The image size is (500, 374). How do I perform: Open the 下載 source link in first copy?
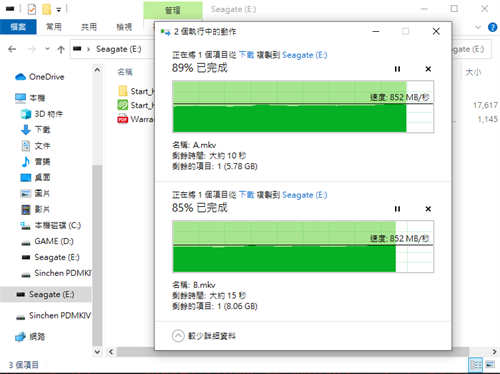pyautogui.click(x=247, y=55)
